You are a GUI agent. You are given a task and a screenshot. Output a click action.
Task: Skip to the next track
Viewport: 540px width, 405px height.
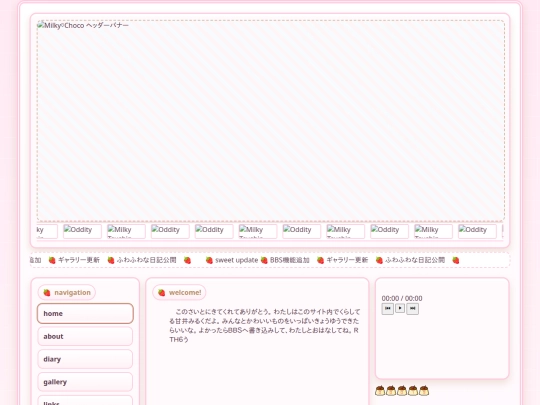click(413, 309)
